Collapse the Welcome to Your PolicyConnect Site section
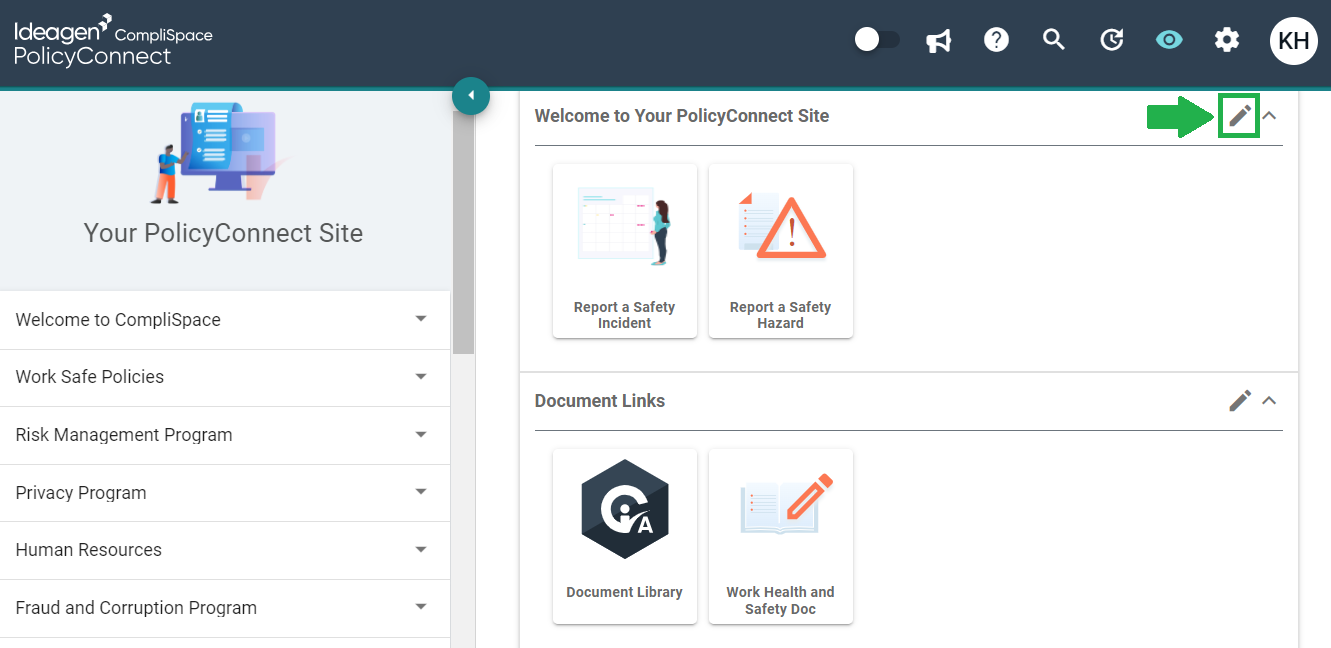 [1270, 116]
